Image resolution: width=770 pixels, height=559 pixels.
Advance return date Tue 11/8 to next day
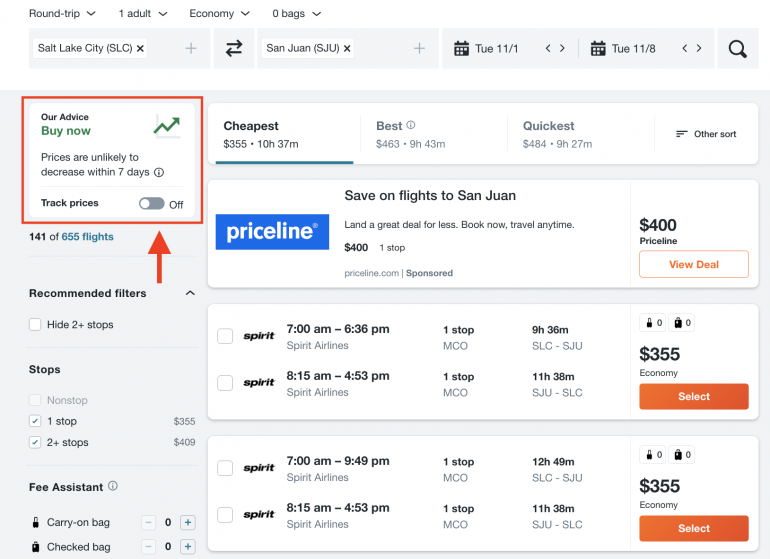pyautogui.click(x=700, y=48)
